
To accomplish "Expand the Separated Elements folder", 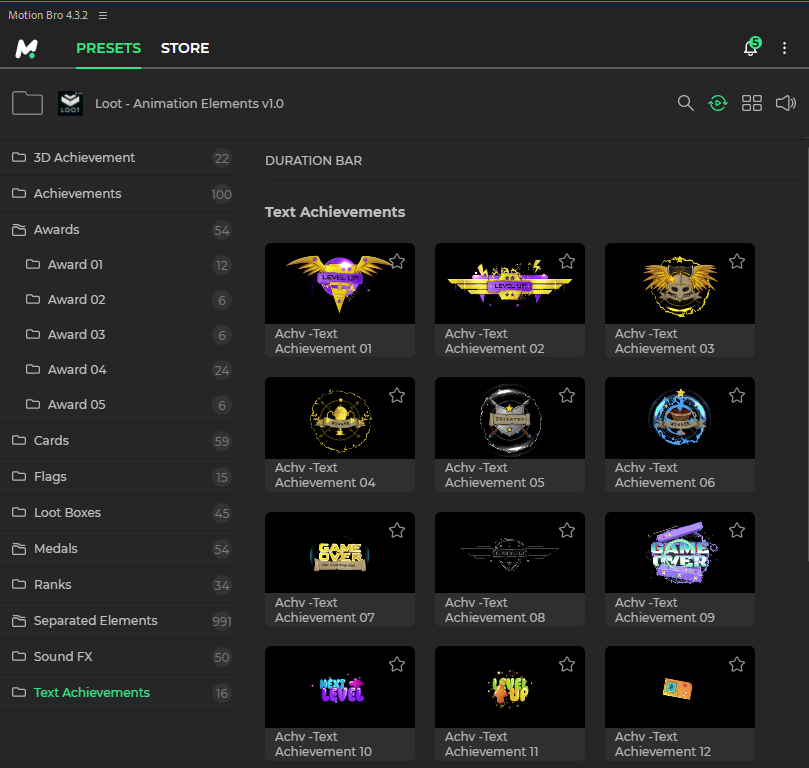I will click(118, 621).
